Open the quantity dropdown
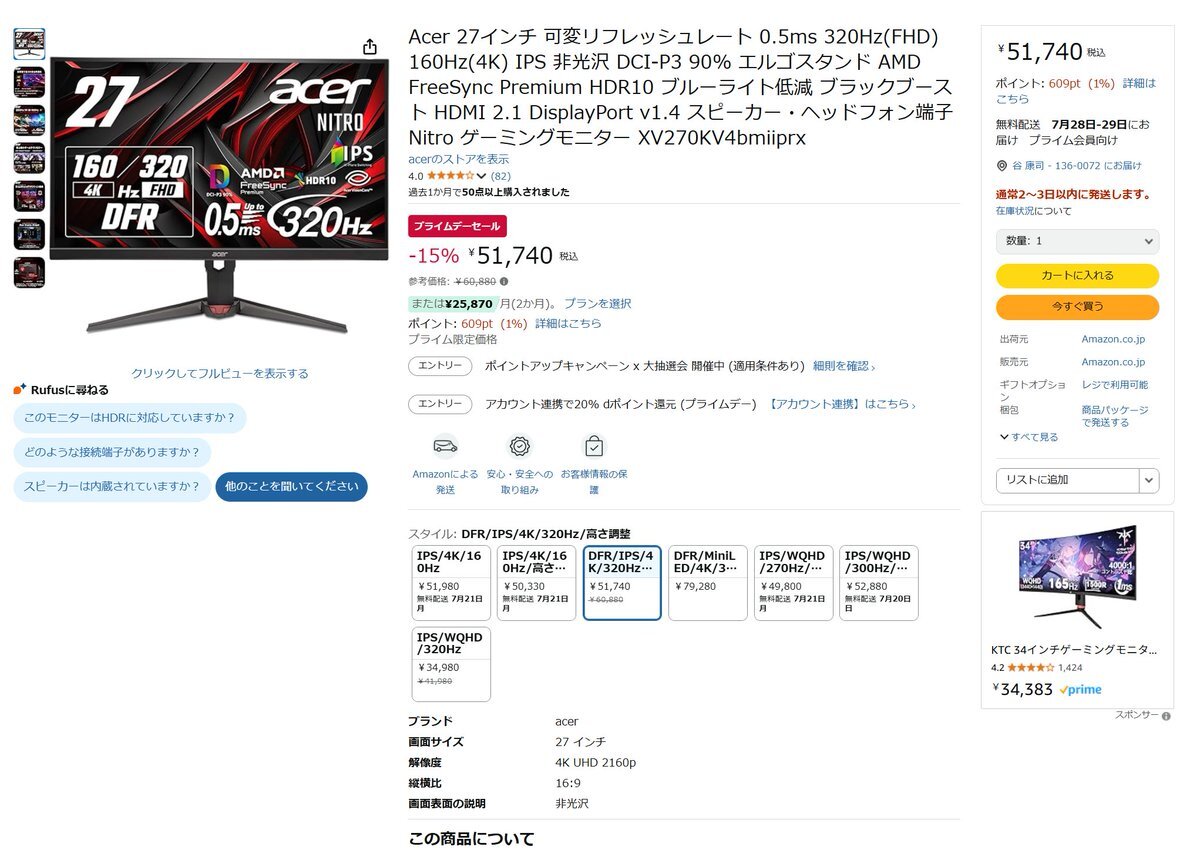 coord(1077,241)
